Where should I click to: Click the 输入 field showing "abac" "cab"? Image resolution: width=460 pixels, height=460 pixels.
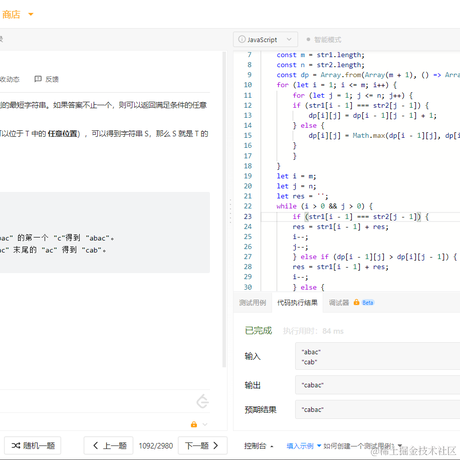[x=377, y=357]
